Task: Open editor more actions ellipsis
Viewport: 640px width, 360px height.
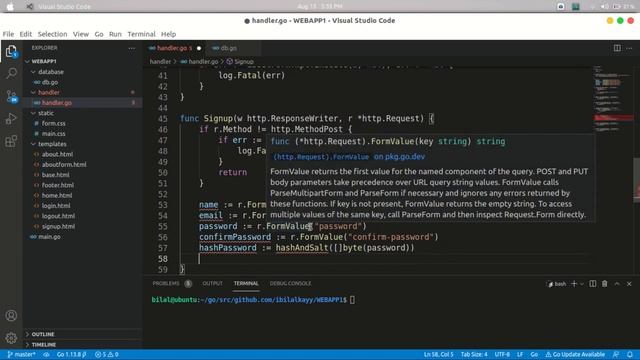Action: tap(629, 48)
